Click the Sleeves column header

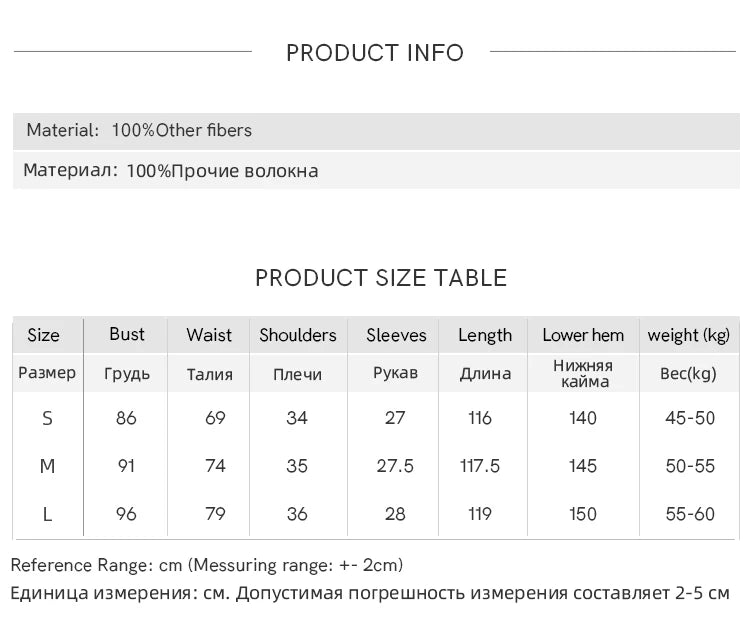click(x=396, y=335)
